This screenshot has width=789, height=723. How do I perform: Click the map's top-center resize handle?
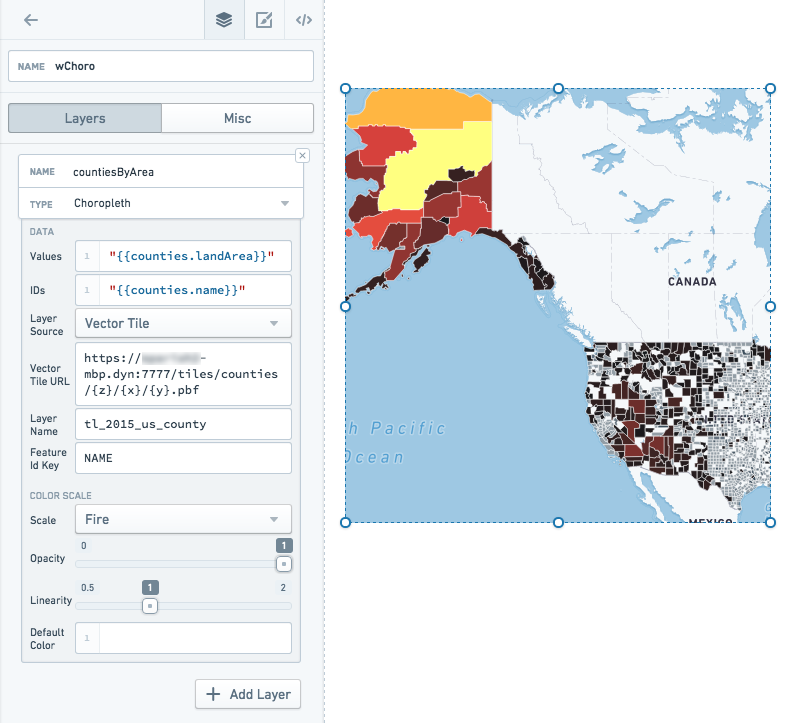pos(558,89)
